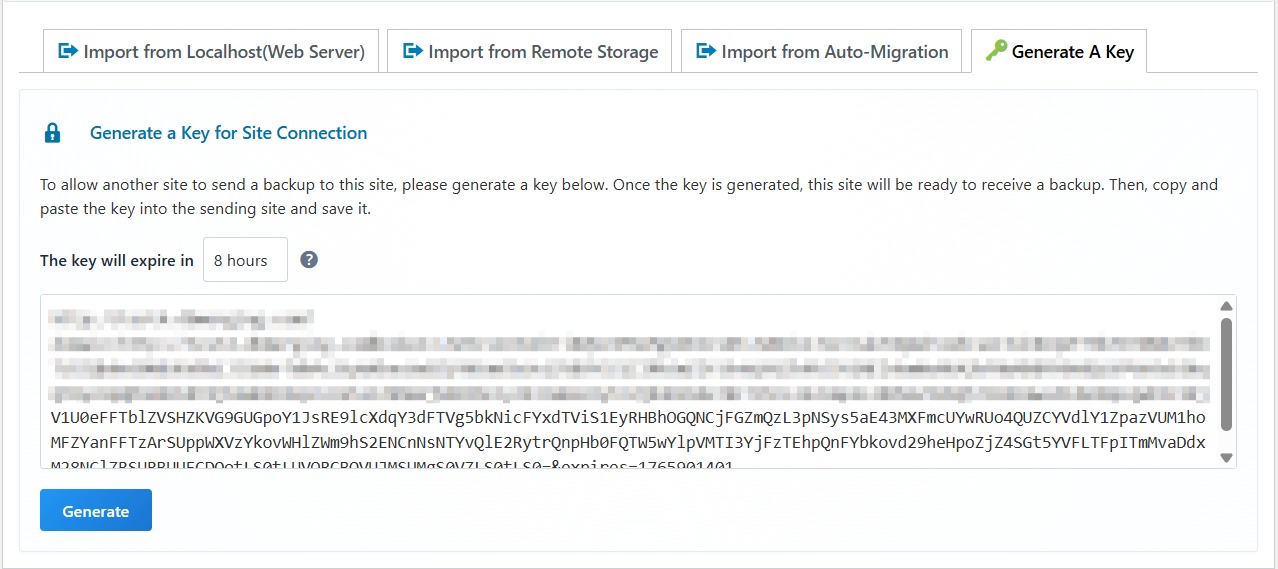Select the Generate A Key tab label

tap(1072, 52)
